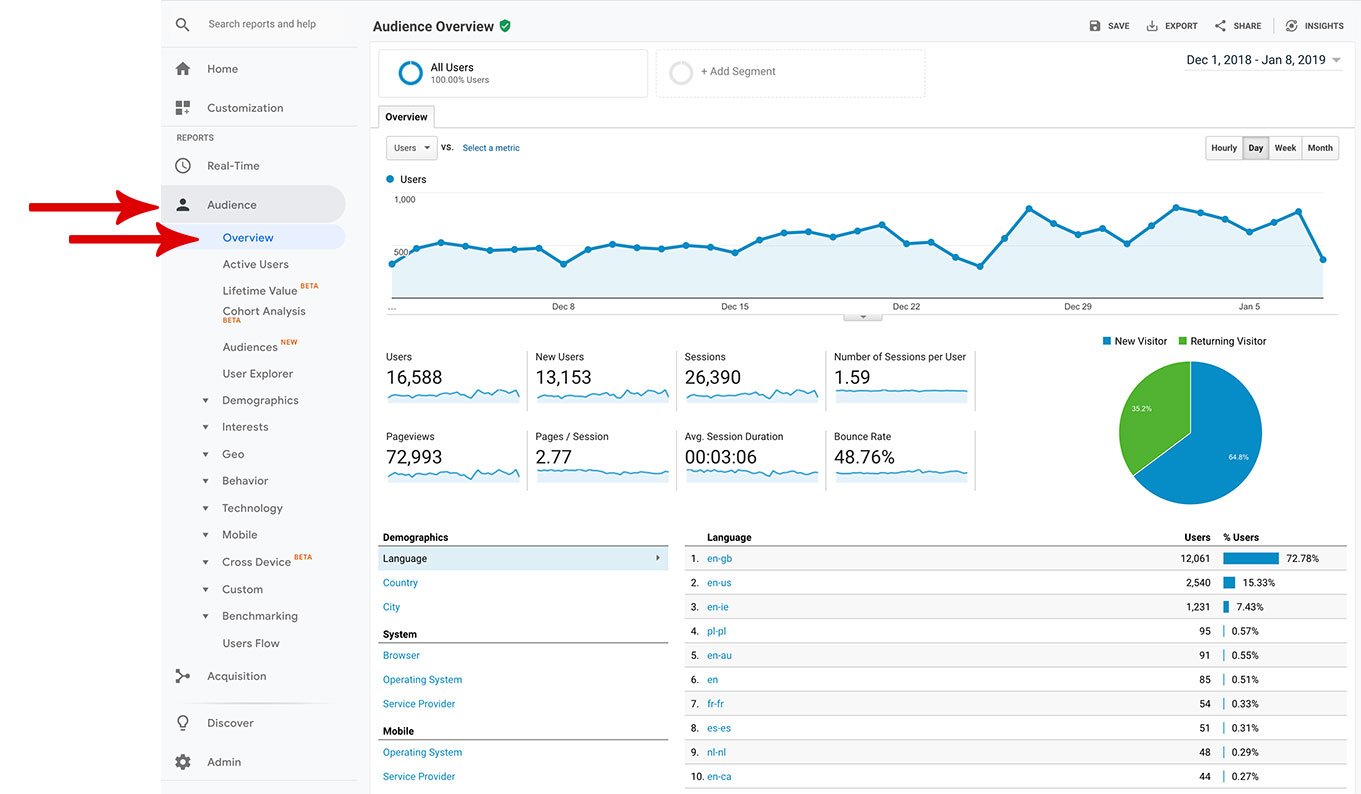
Task: Click Browser link under System
Action: click(401, 656)
